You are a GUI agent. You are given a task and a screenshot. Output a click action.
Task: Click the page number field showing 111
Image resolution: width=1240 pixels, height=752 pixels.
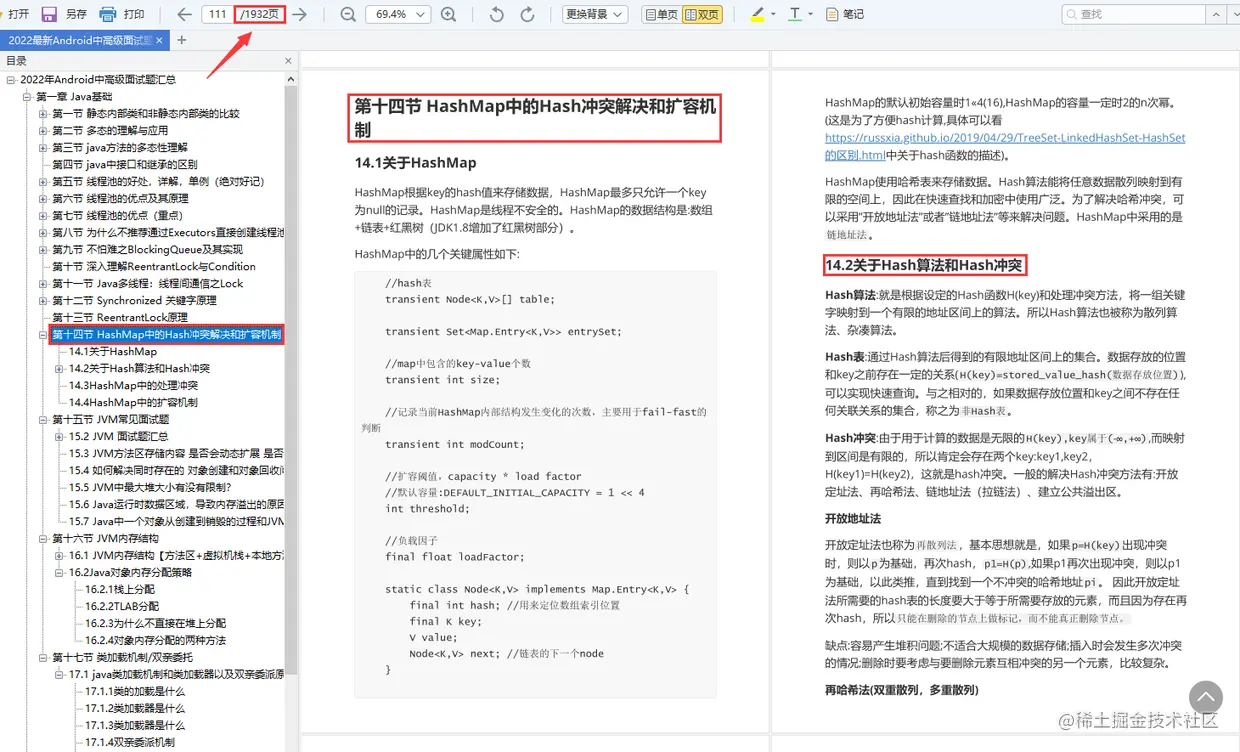pos(218,14)
